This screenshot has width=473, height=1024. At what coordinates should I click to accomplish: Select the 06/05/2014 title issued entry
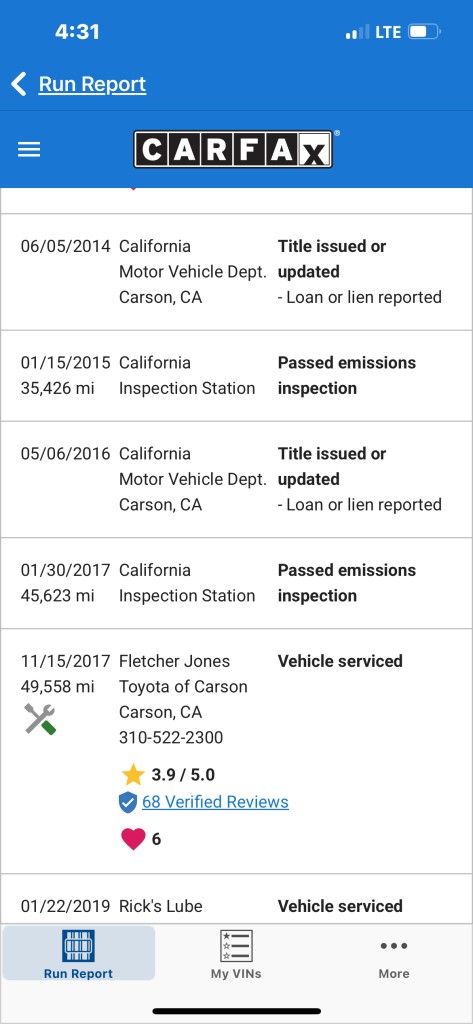[x=236, y=272]
